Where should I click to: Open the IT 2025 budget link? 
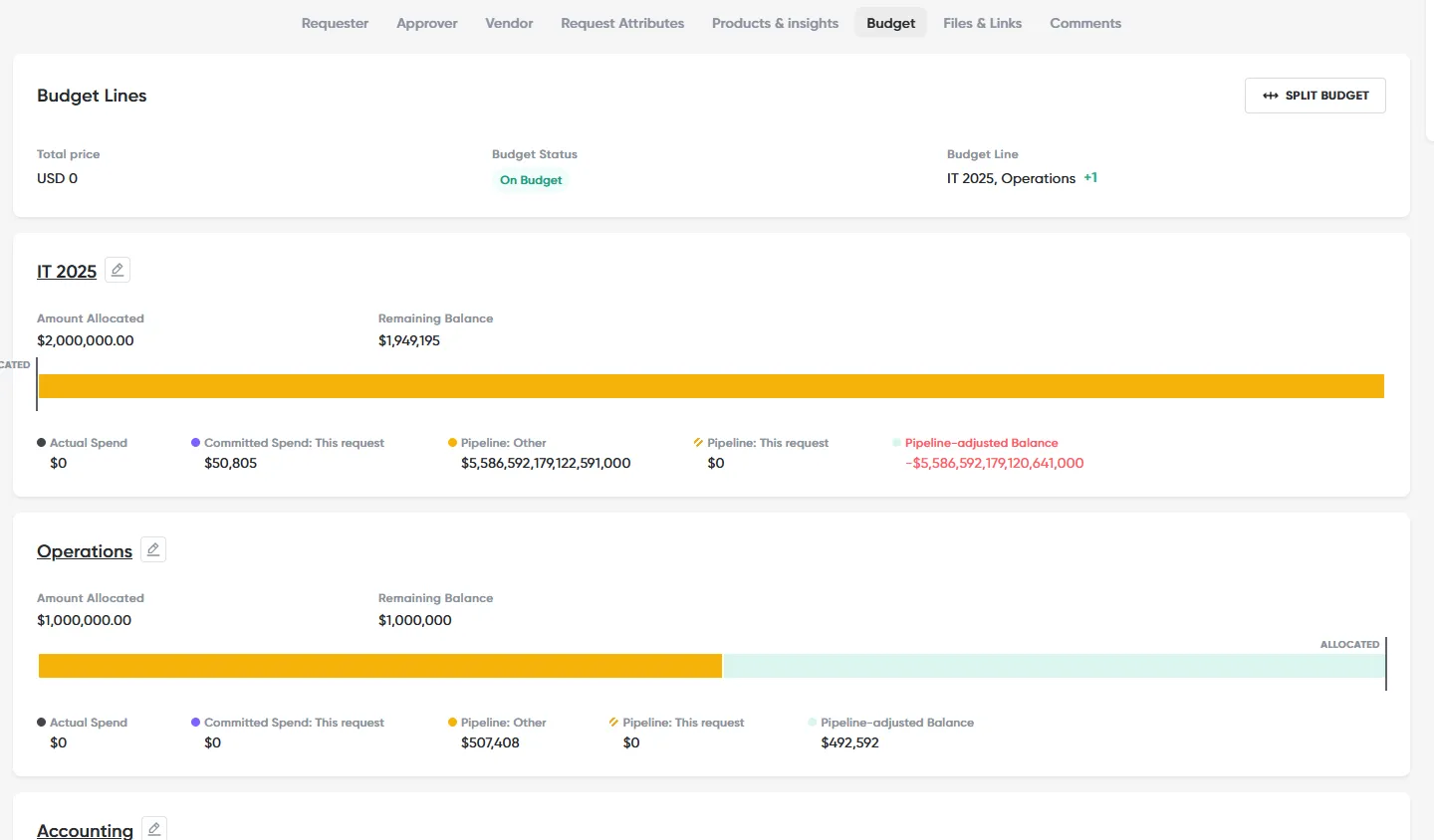coord(67,272)
